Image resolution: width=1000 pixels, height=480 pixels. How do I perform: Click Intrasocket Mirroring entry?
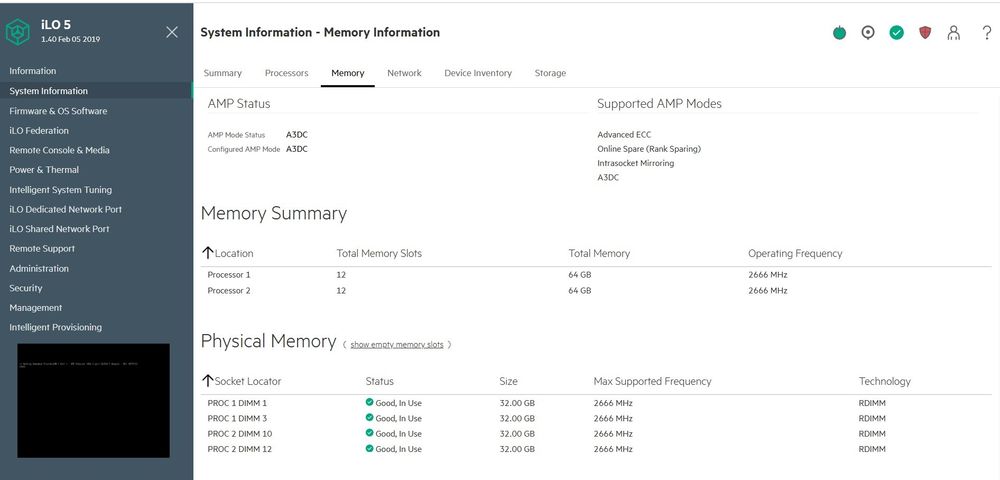point(635,163)
